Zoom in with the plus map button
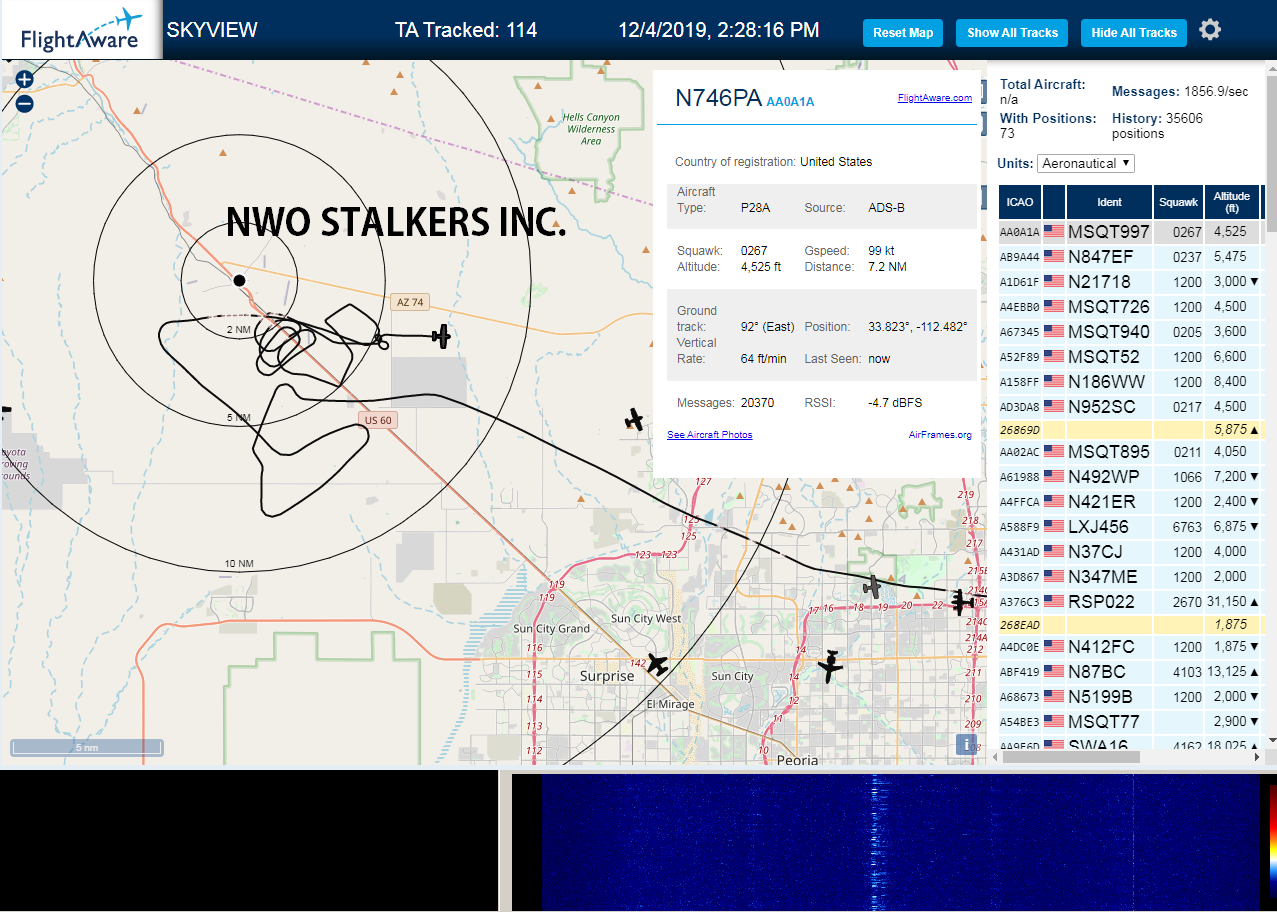 coord(25,79)
